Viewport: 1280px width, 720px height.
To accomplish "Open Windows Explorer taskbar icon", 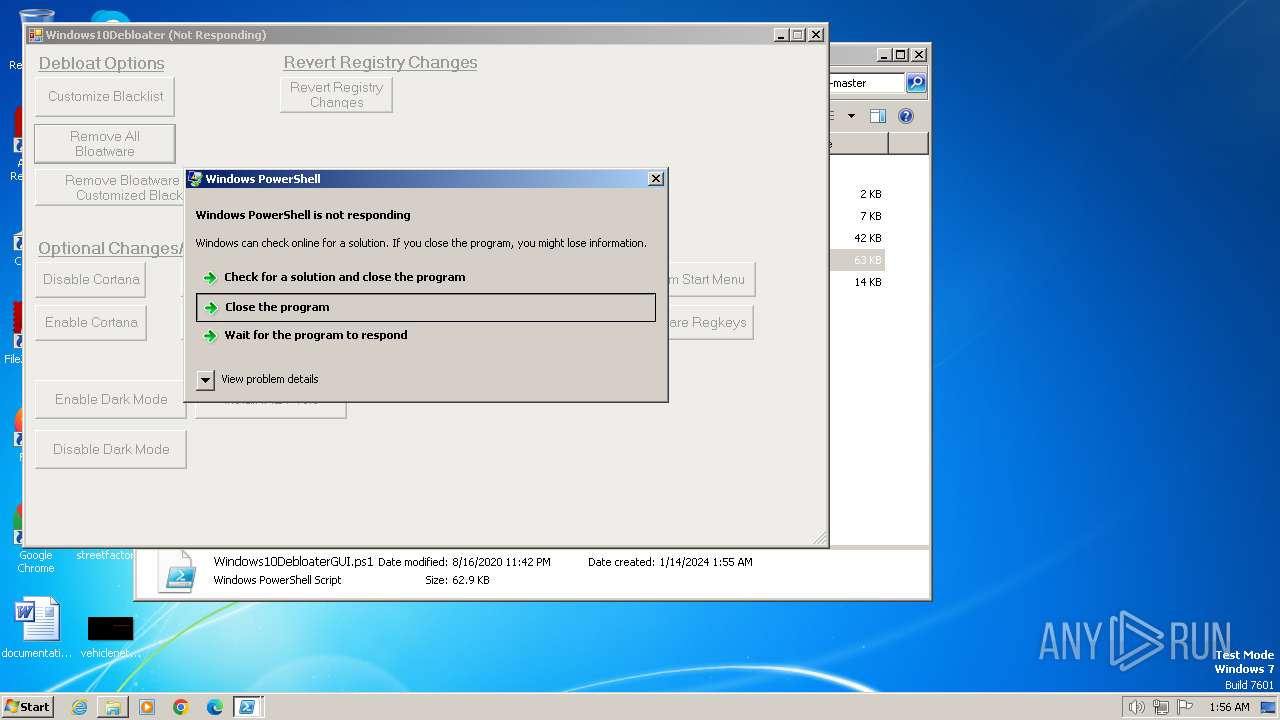I will [x=113, y=707].
